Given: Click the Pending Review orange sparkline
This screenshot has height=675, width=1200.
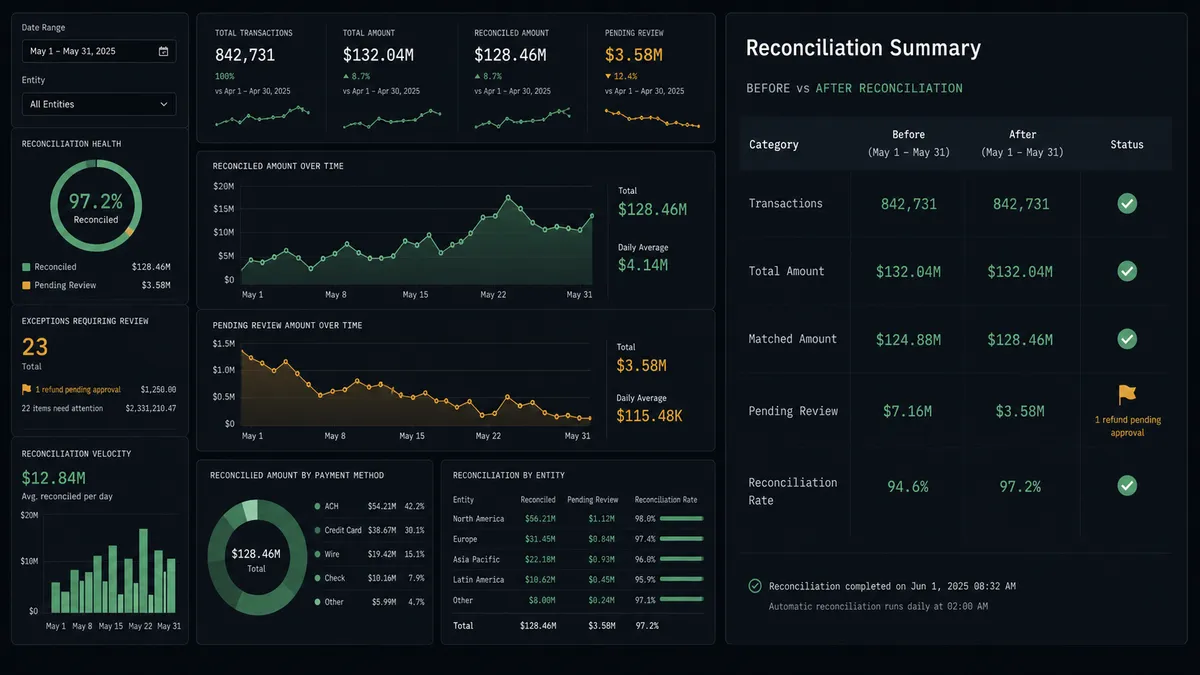Looking at the screenshot, I should [652, 119].
